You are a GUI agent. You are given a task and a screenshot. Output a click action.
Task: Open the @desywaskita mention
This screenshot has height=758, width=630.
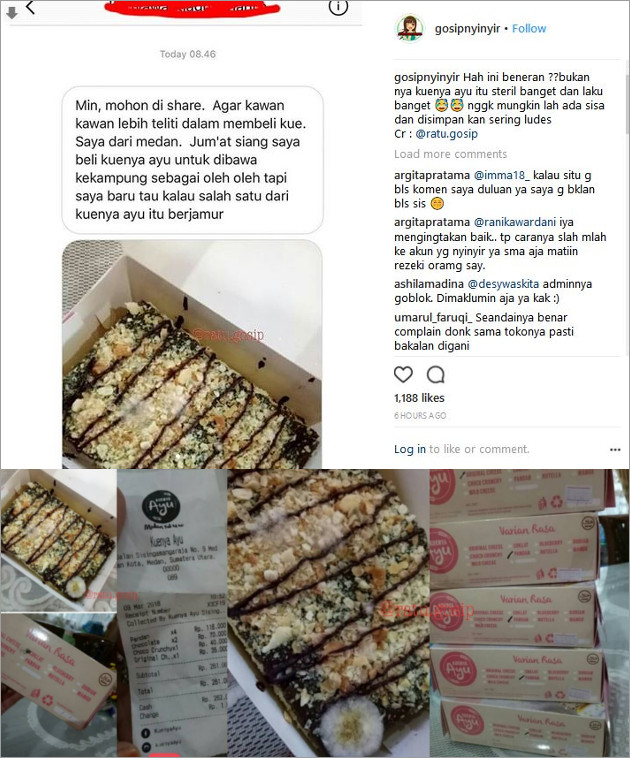coord(503,284)
